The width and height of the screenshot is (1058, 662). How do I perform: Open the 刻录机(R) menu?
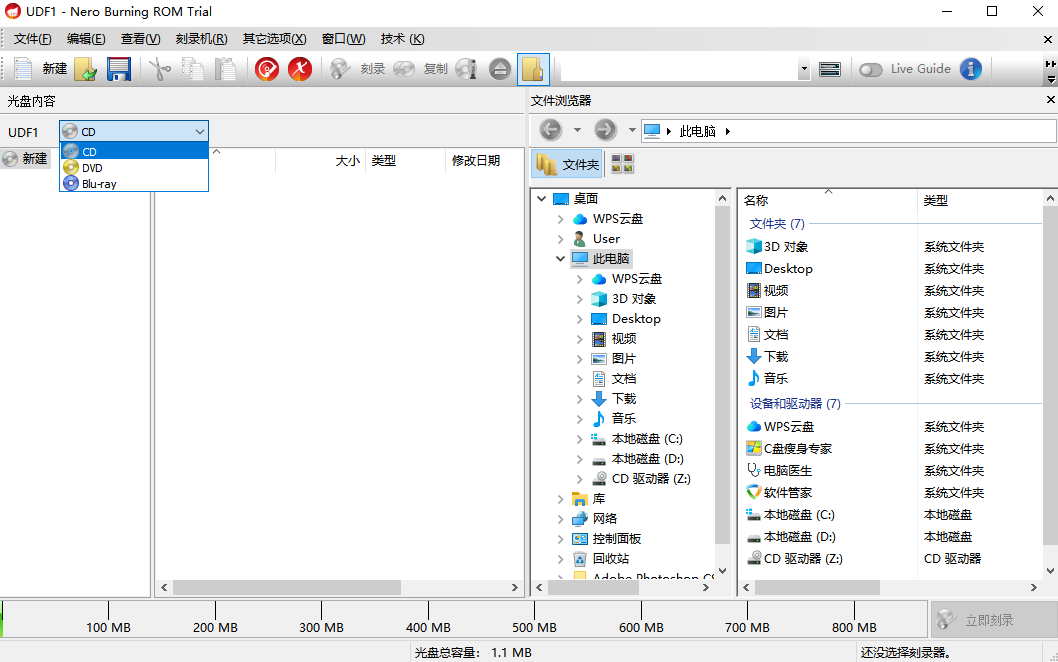point(201,39)
